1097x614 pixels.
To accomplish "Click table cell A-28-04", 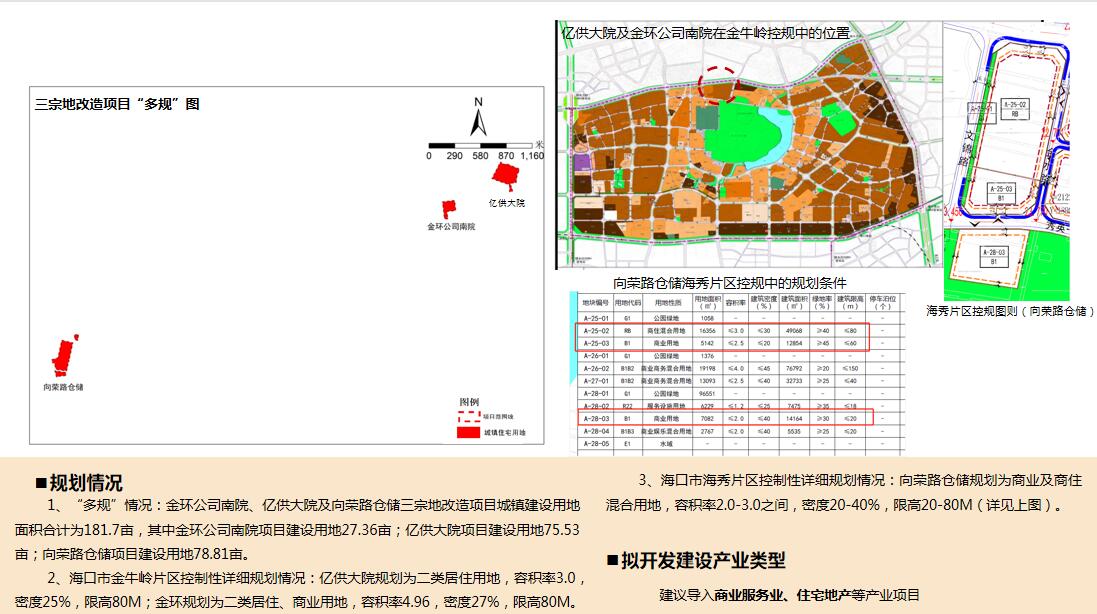I will pyautogui.click(x=596, y=431).
